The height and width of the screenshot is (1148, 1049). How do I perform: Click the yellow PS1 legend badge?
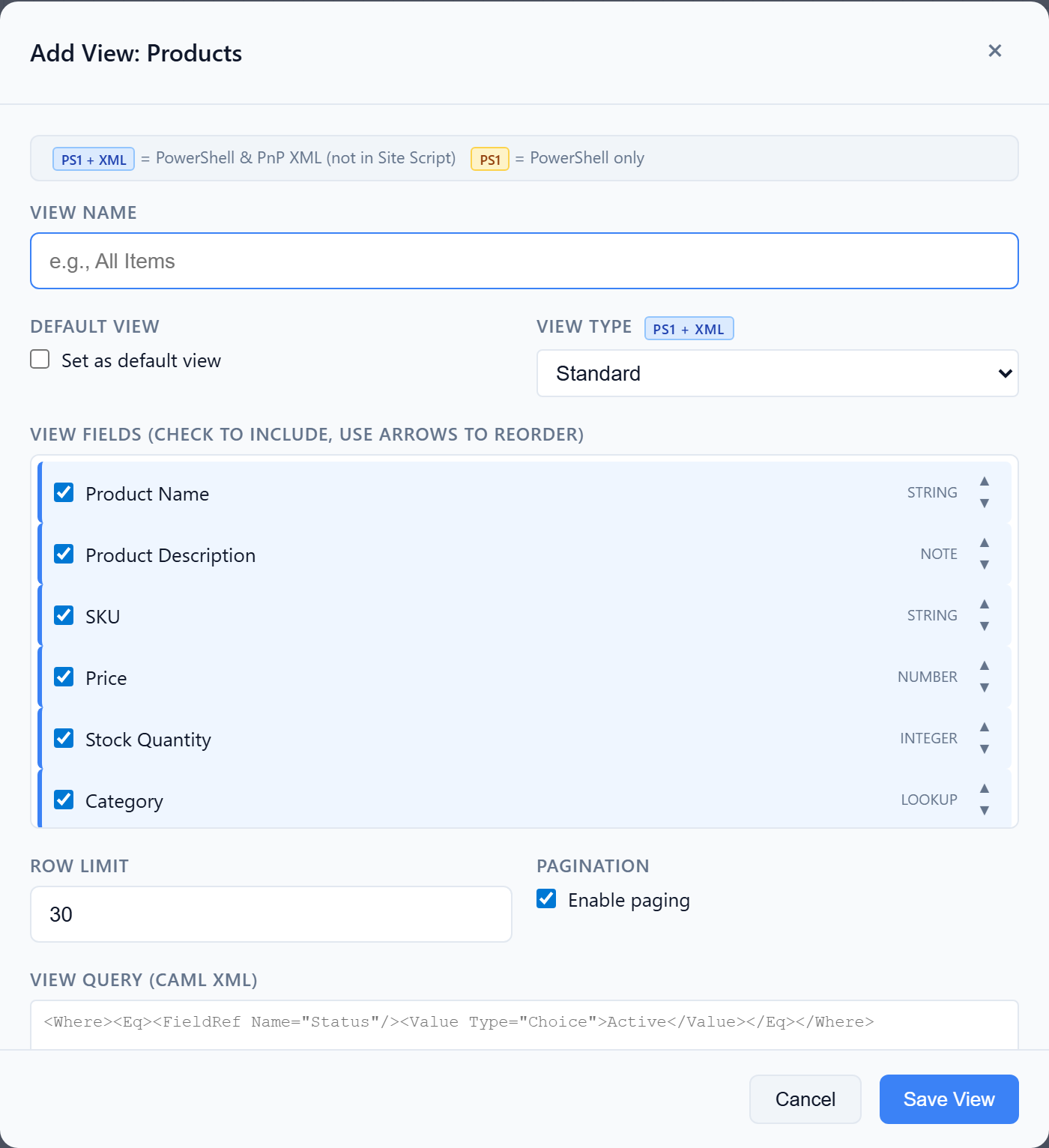[x=490, y=159]
